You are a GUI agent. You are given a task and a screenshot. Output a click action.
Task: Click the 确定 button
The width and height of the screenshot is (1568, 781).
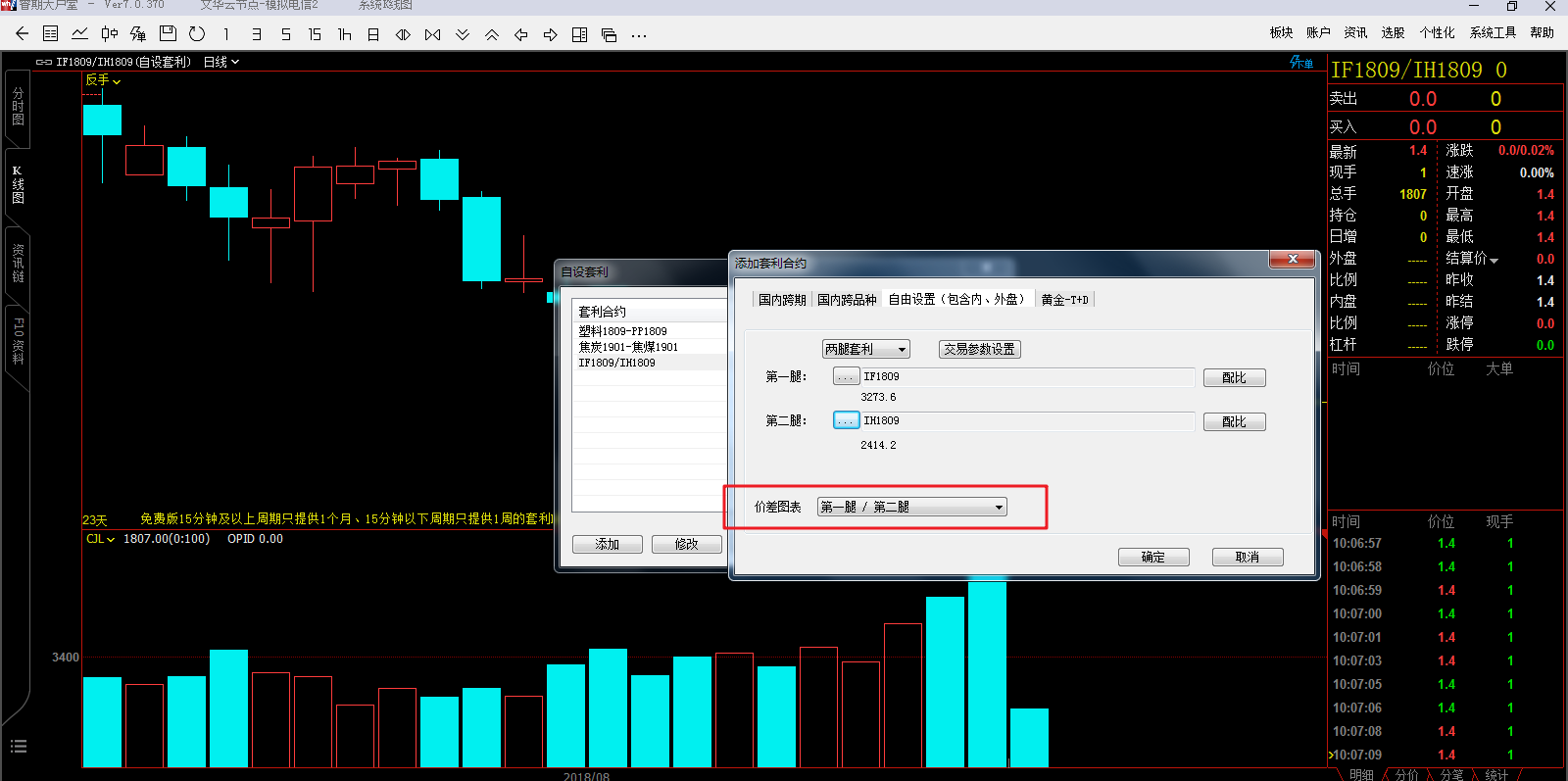coord(1153,558)
